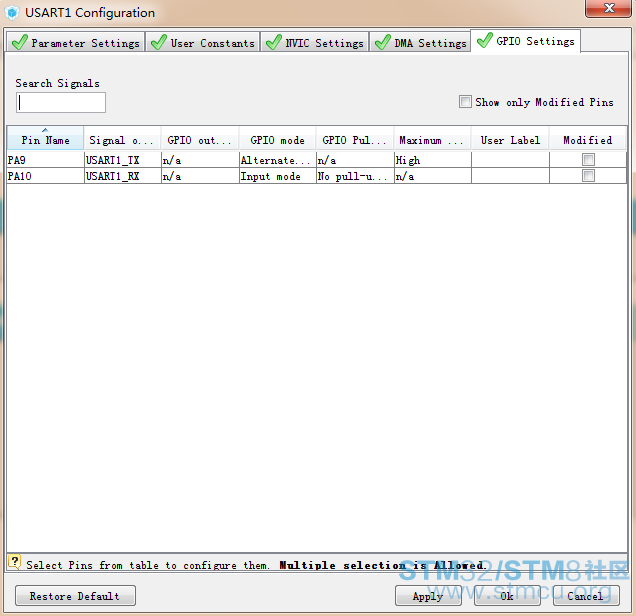Click the GPIO Pul... column header
636x616 pixels.
coord(355,139)
